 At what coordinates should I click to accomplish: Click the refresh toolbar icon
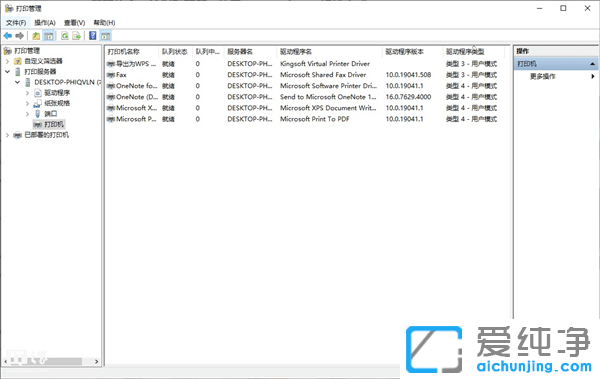click(65, 36)
